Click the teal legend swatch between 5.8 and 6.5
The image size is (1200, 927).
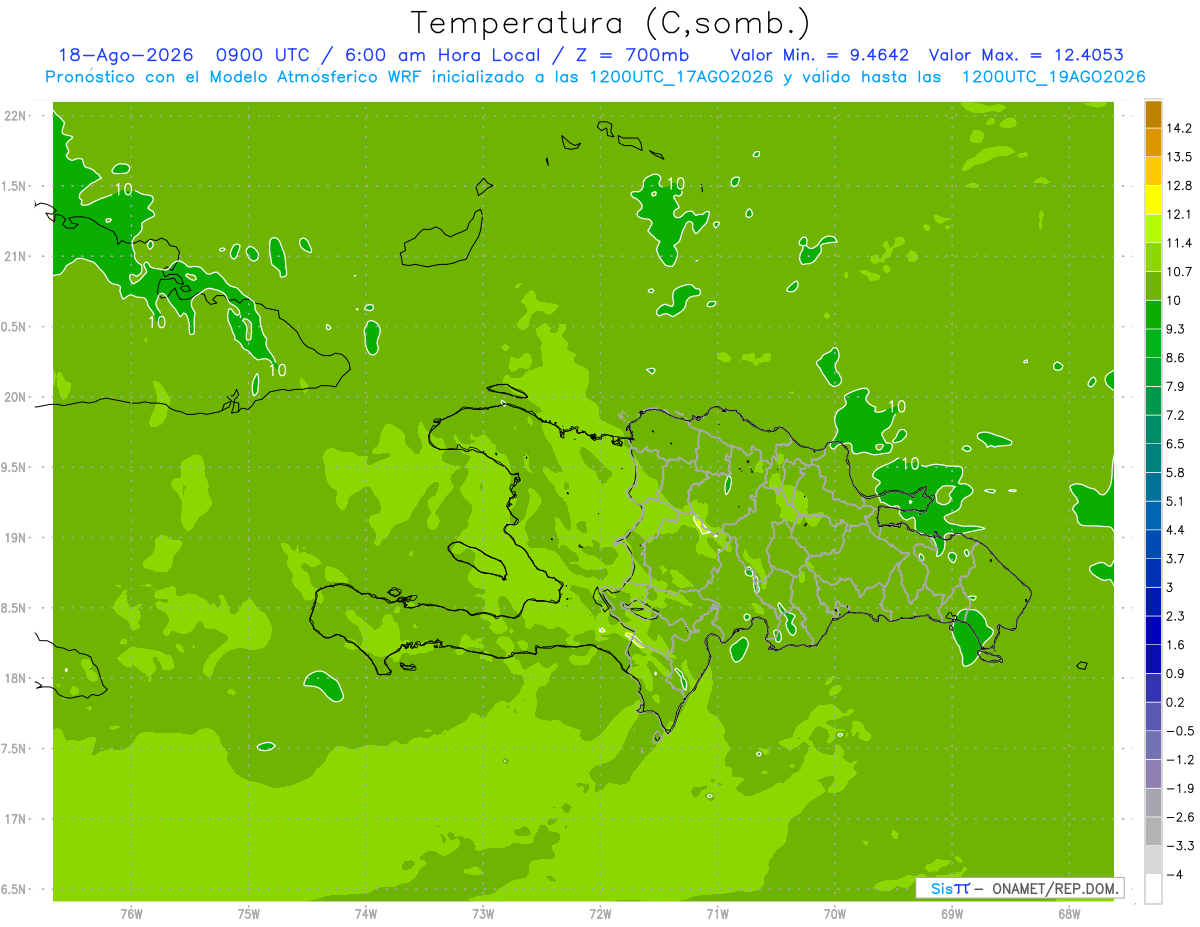tap(1153, 459)
